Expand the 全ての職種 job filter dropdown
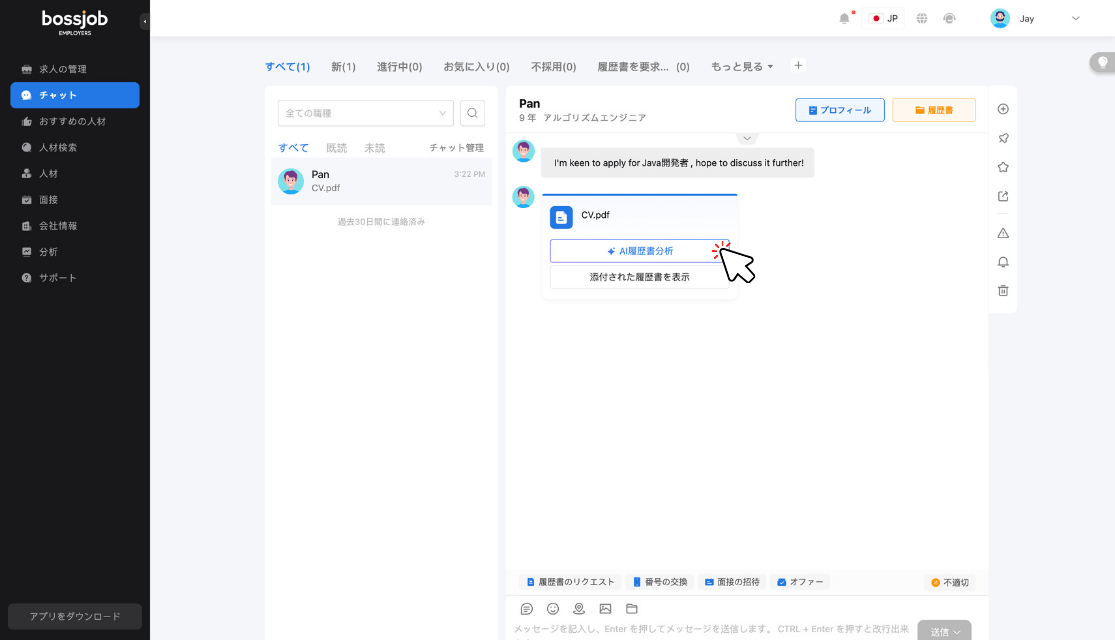This screenshot has height=640, width=1115. [x=365, y=113]
